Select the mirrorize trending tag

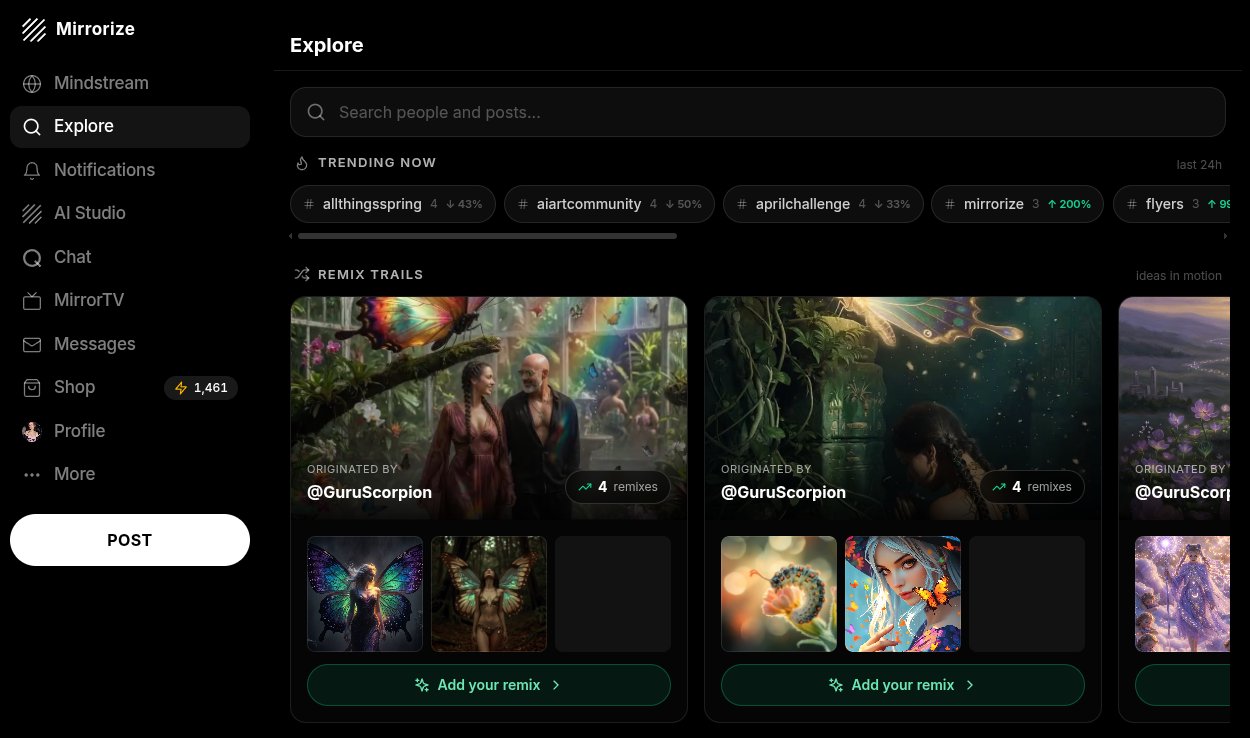[1018, 204]
